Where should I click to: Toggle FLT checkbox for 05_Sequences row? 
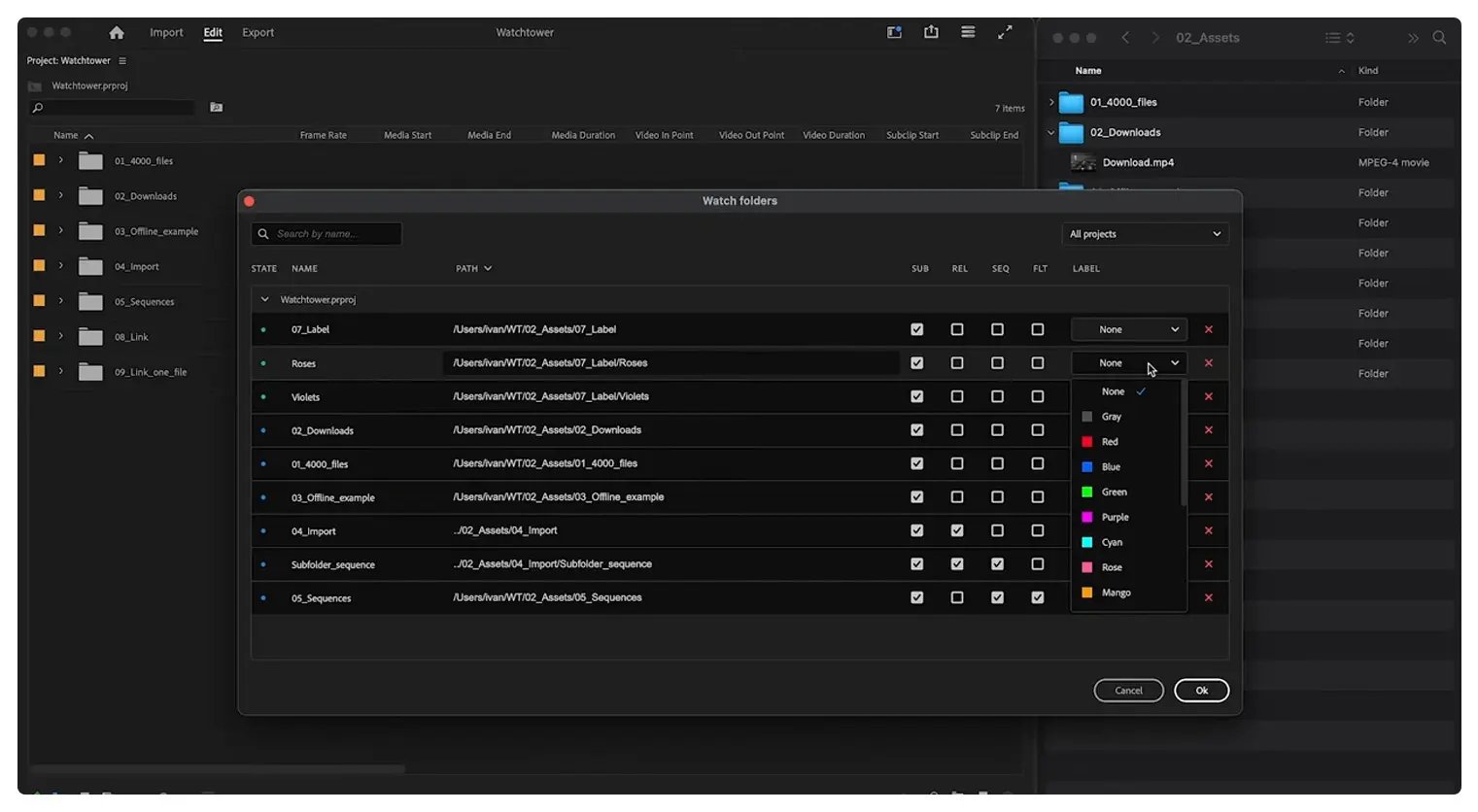tap(1038, 598)
